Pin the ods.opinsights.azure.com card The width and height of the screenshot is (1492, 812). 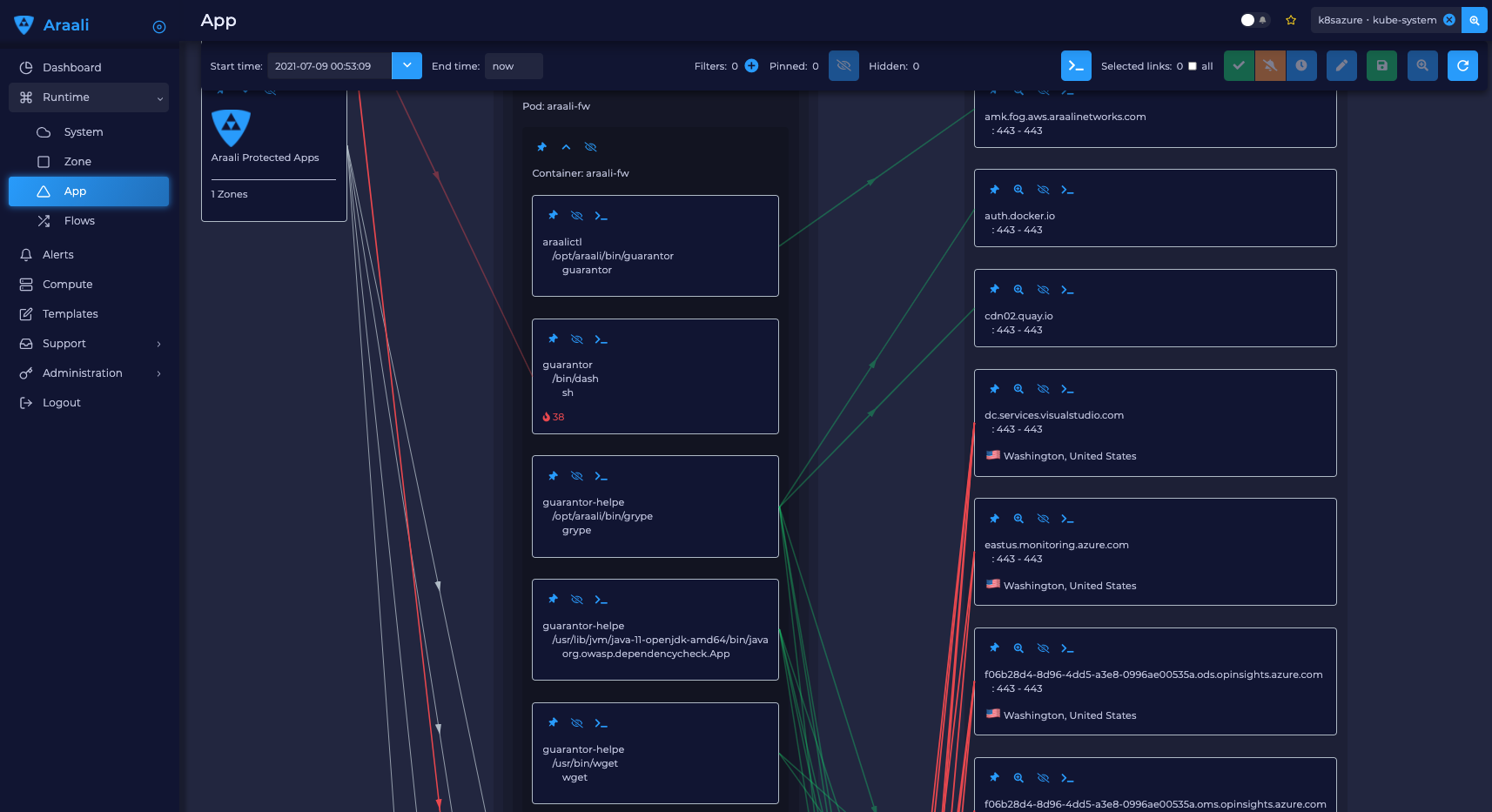point(994,648)
